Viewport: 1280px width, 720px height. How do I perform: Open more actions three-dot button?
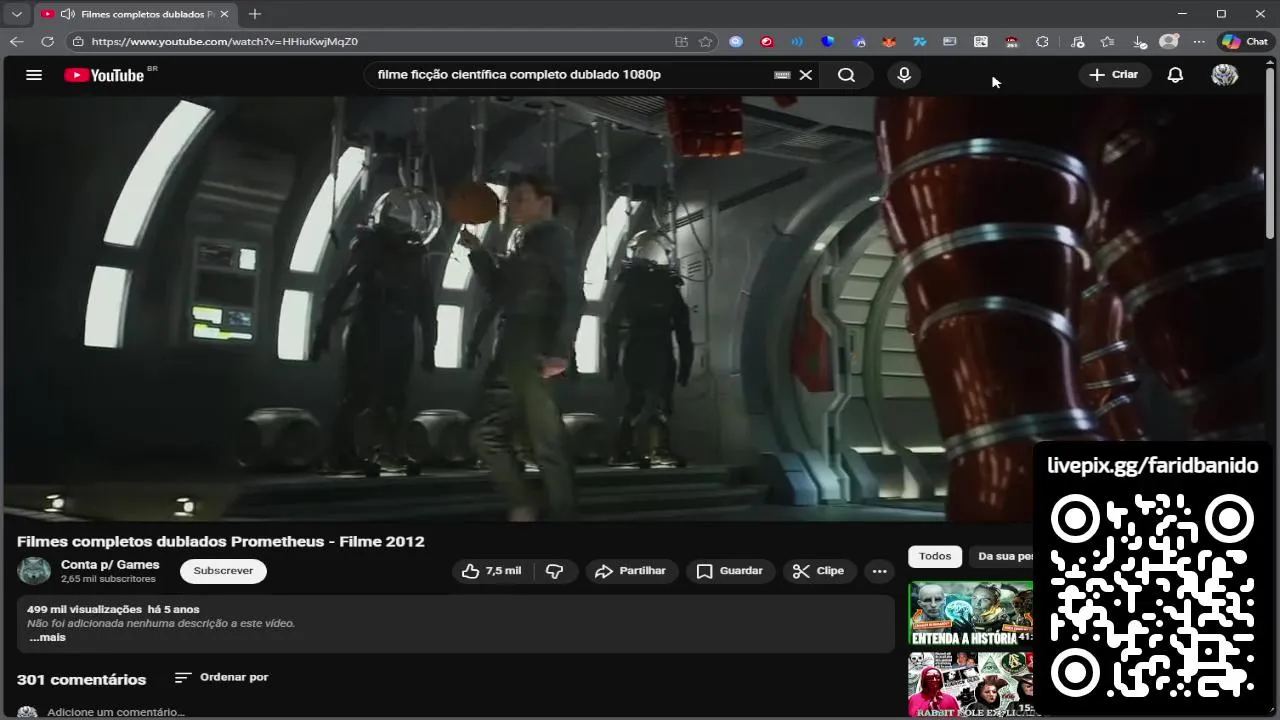coord(879,571)
